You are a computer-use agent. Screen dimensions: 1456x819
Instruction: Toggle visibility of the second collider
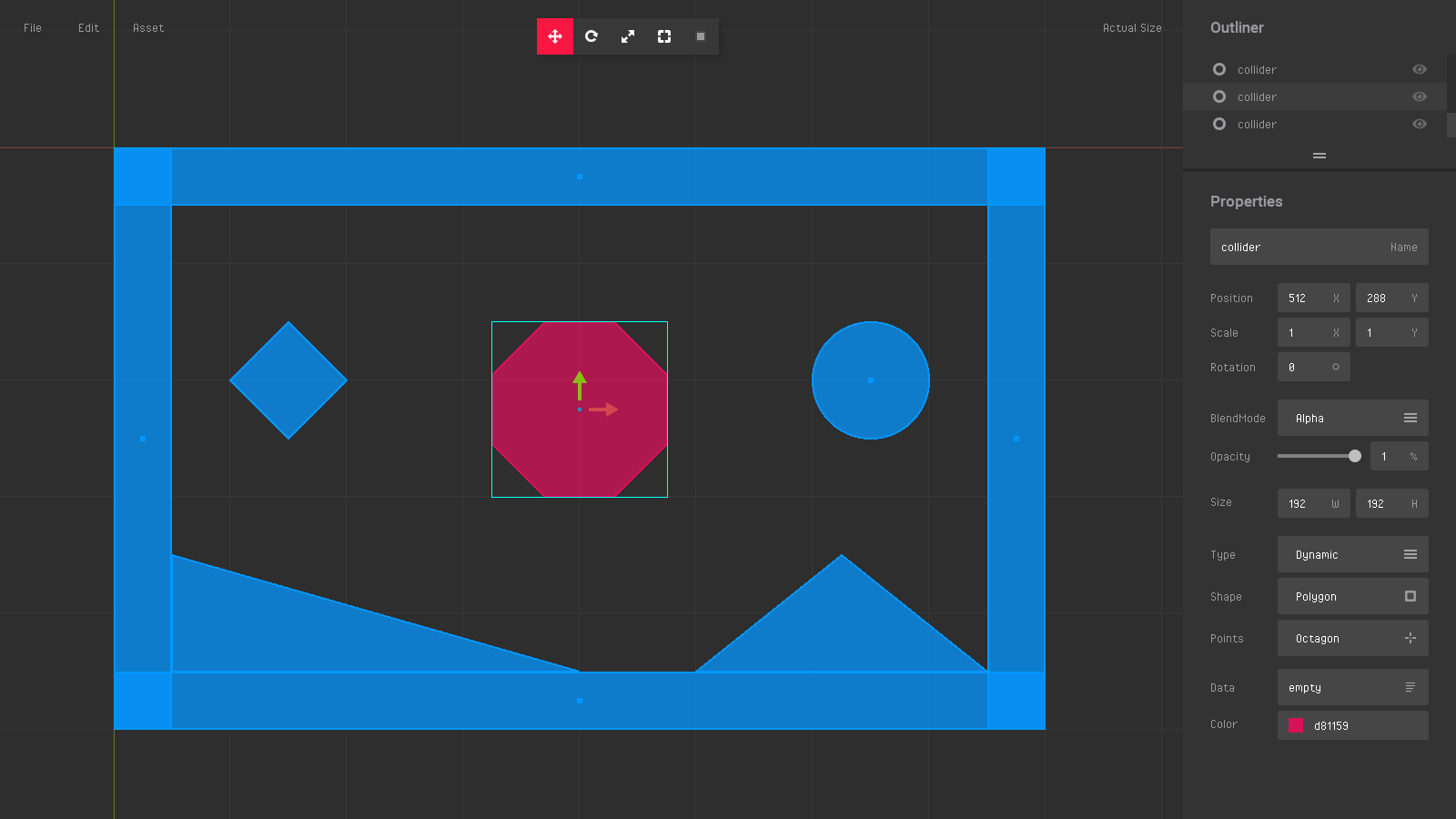pos(1419,96)
